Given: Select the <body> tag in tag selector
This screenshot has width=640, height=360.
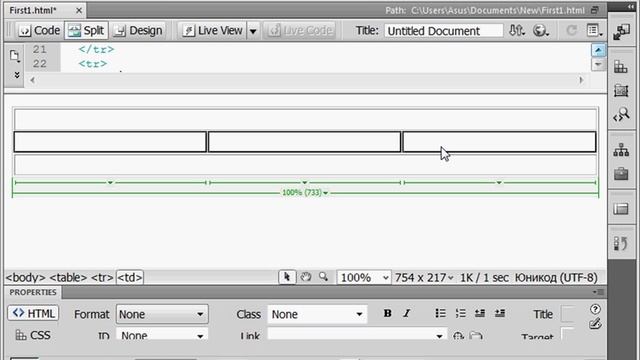Looking at the screenshot, I should (25, 278).
